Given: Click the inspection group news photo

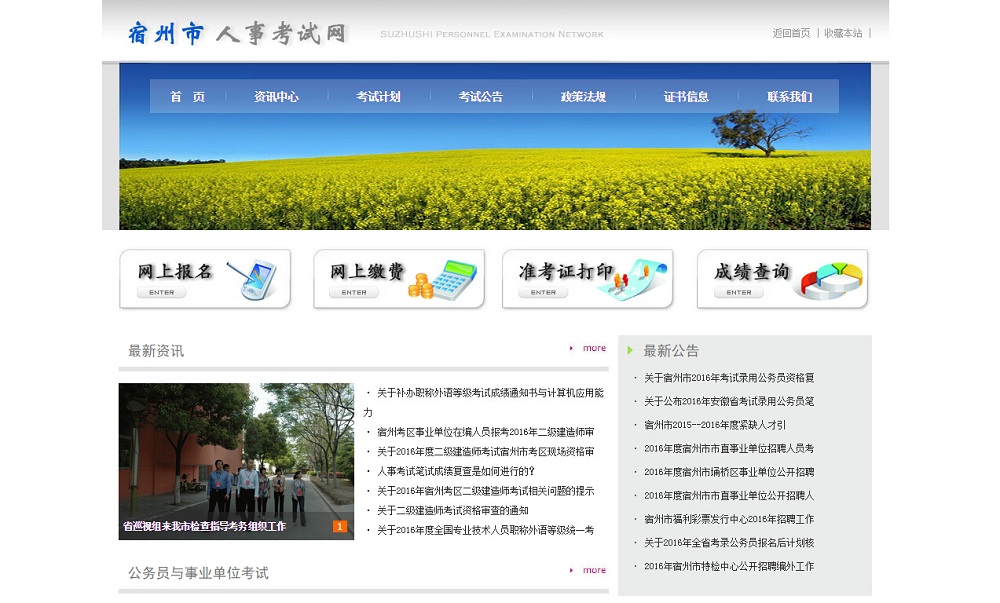Looking at the screenshot, I should [236, 461].
